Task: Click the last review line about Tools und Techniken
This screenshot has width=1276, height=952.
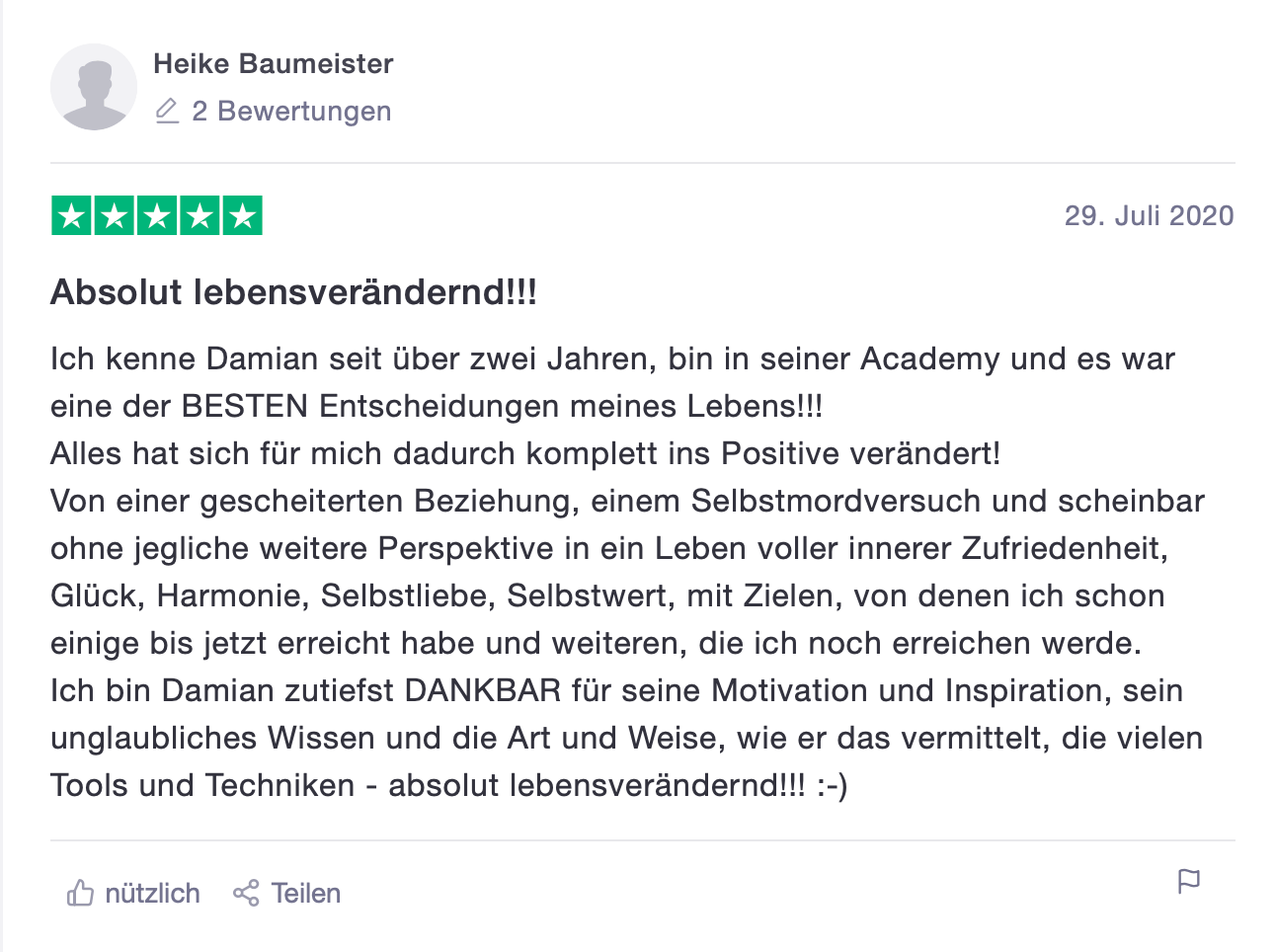Action: point(449,785)
